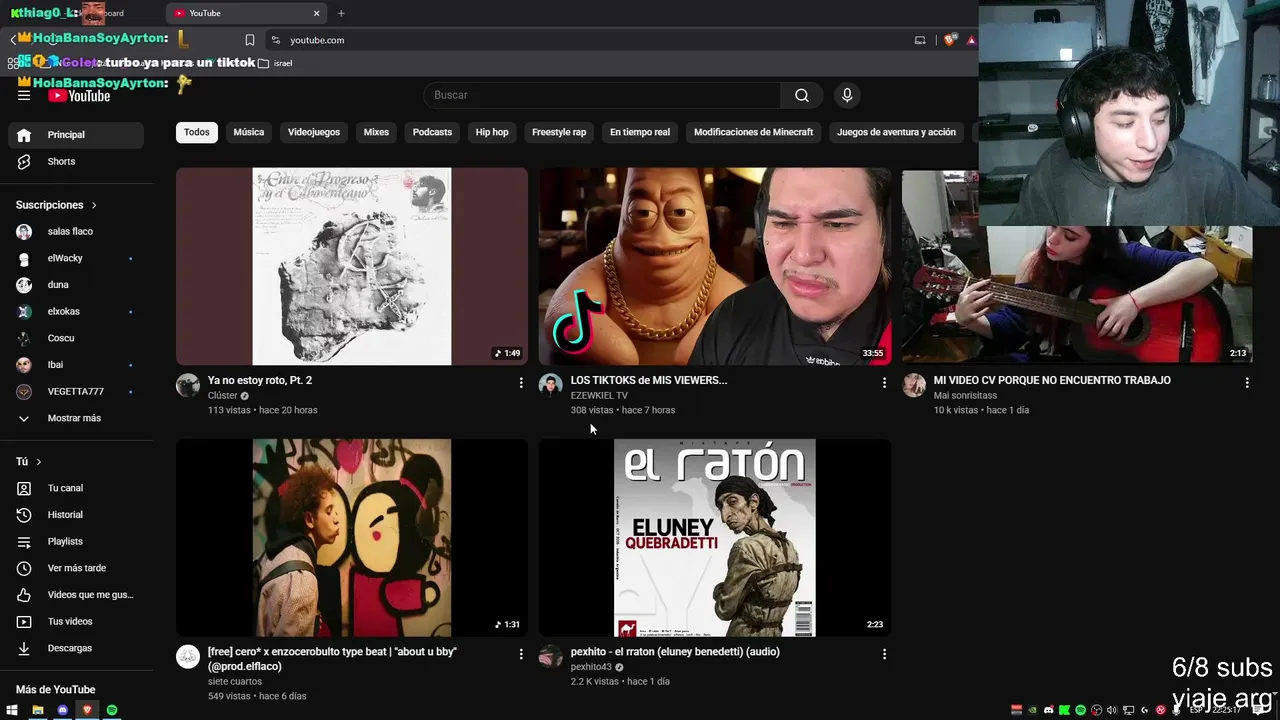Open a new browser tab
Screen dimensions: 1280x720
pyautogui.click(x=341, y=13)
